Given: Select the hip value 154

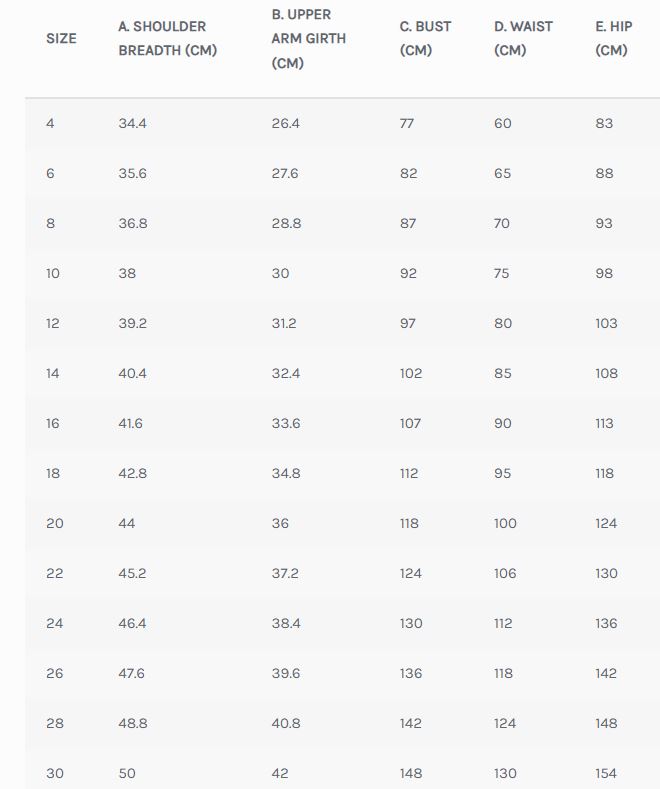Looking at the screenshot, I should tap(606, 773).
